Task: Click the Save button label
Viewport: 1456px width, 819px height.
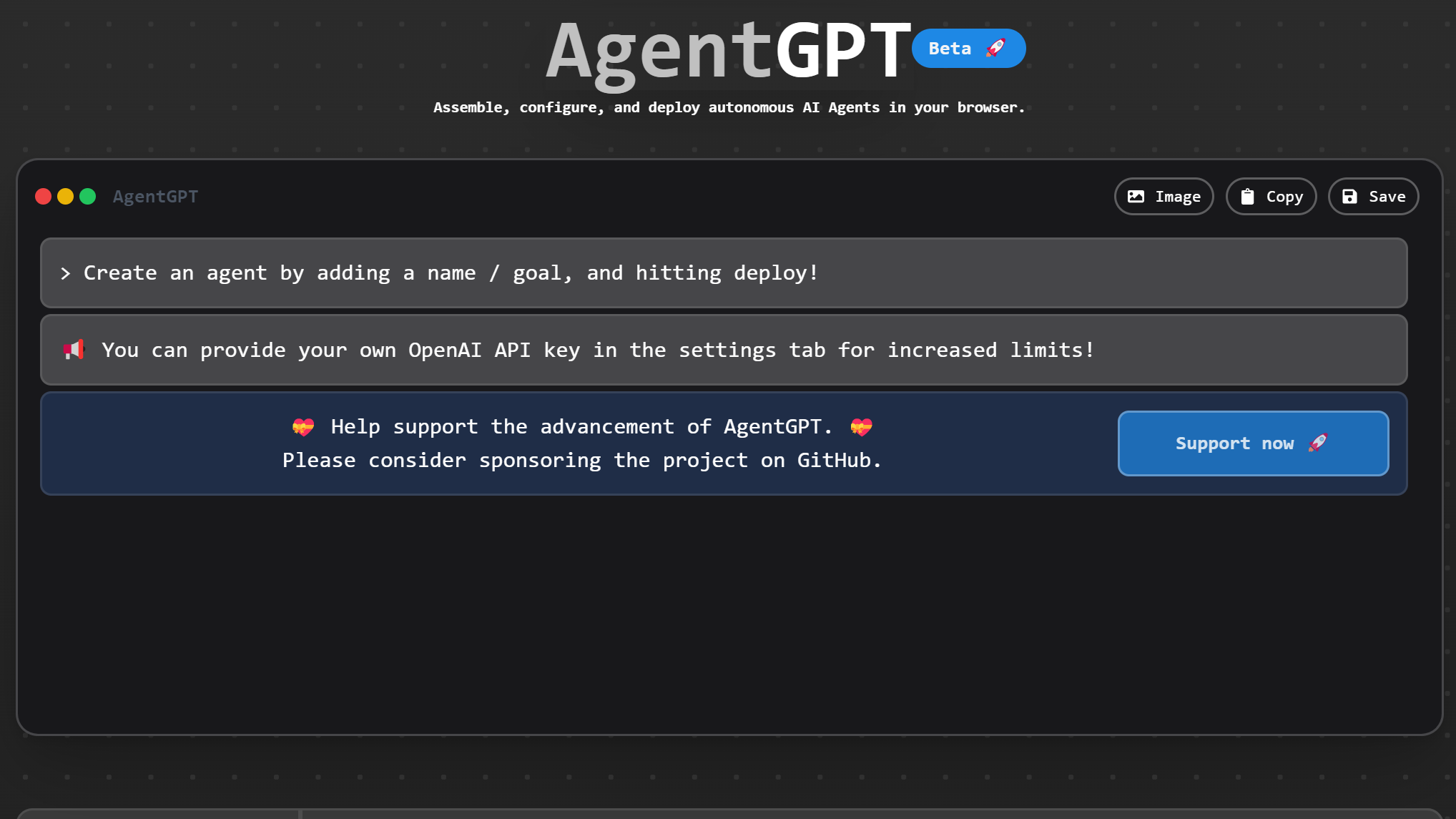Action: [x=1387, y=197]
